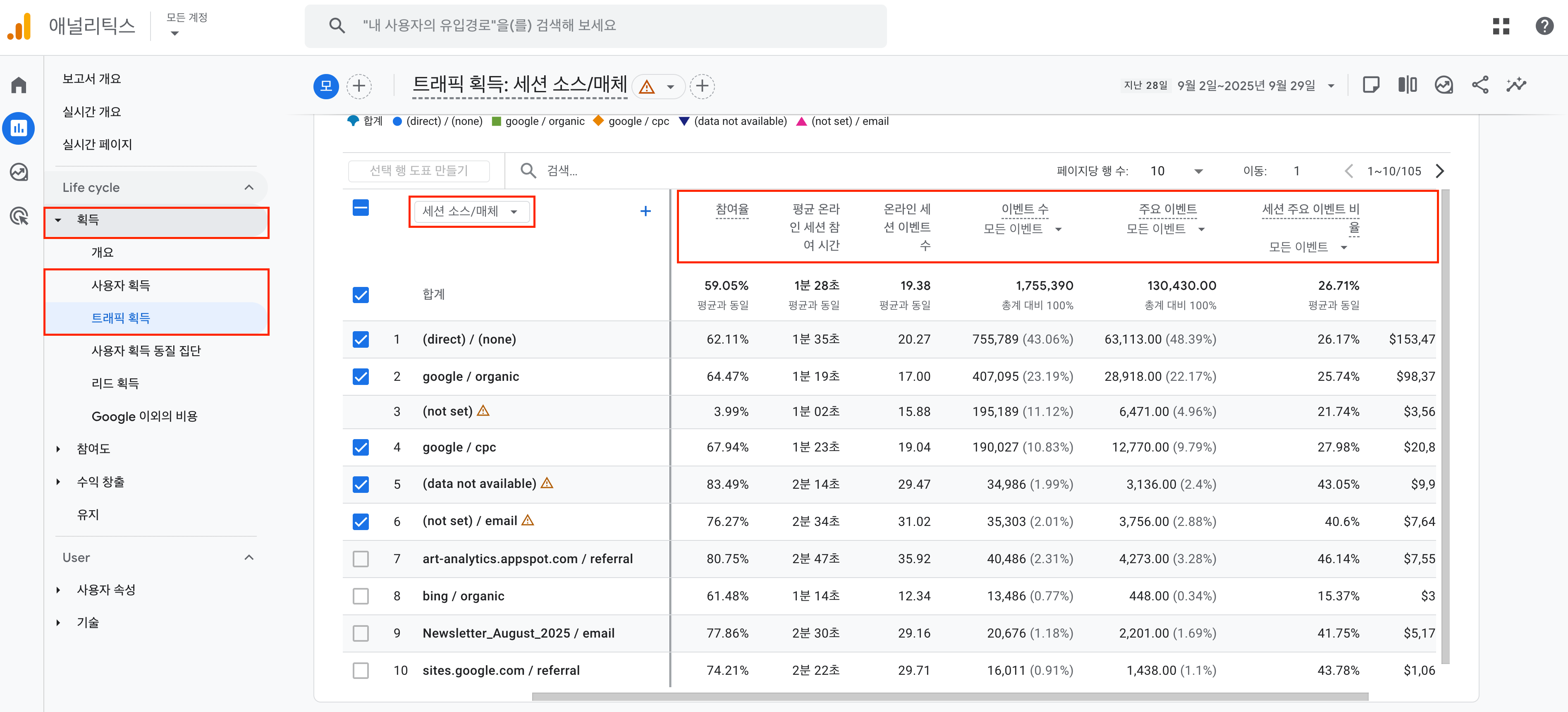The width and height of the screenshot is (1568, 712).
Task: Check the bing / organic row checkbox
Action: tap(361, 596)
